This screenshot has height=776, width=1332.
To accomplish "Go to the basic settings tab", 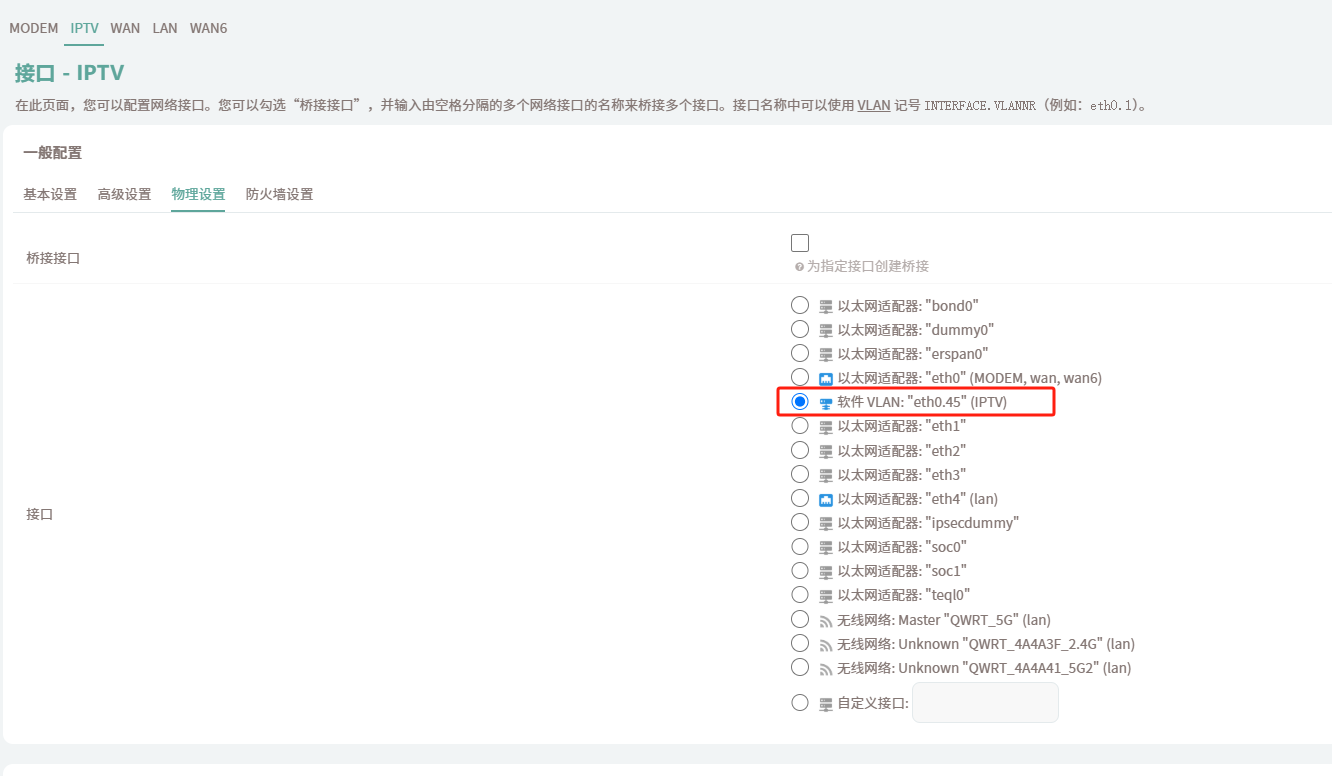I will point(50,194).
